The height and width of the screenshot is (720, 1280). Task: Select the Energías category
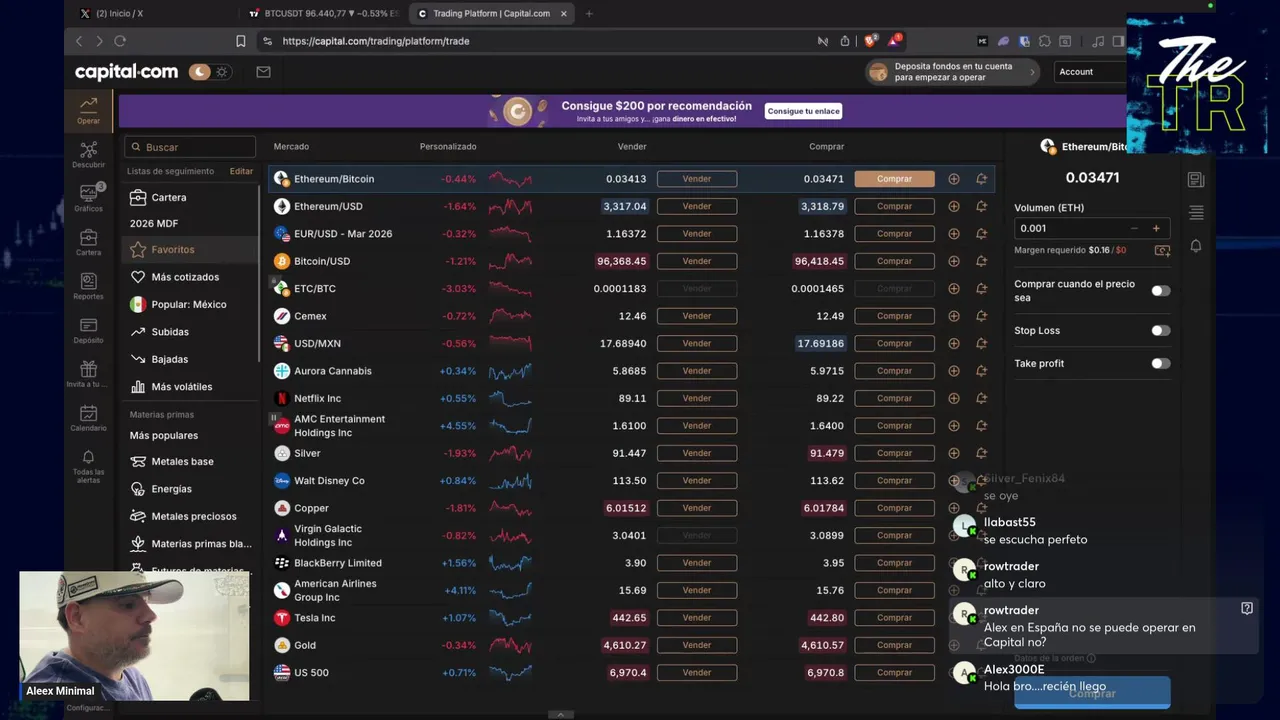pyautogui.click(x=190, y=489)
